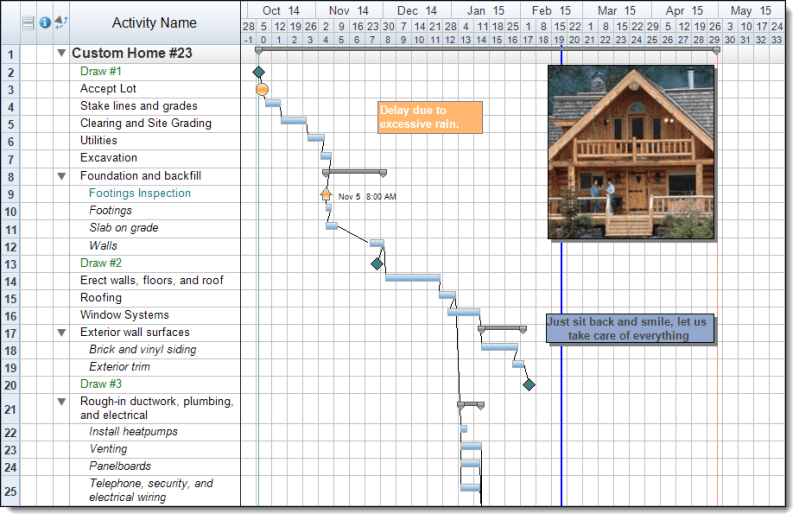Click the blue 'Just sit back and smile' box
The image size is (799, 520).
(630, 329)
